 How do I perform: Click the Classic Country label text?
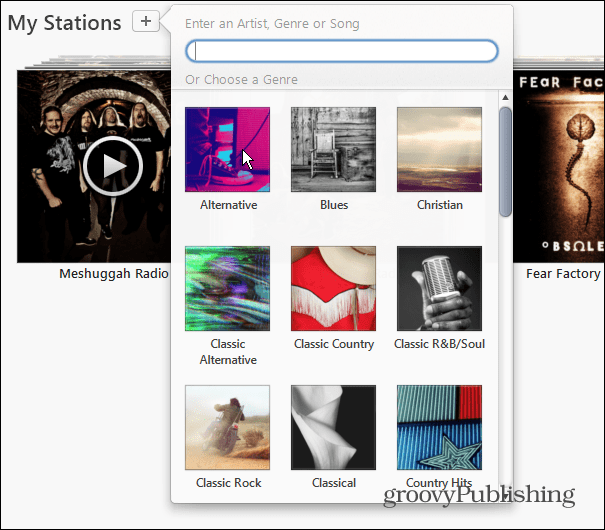point(334,344)
